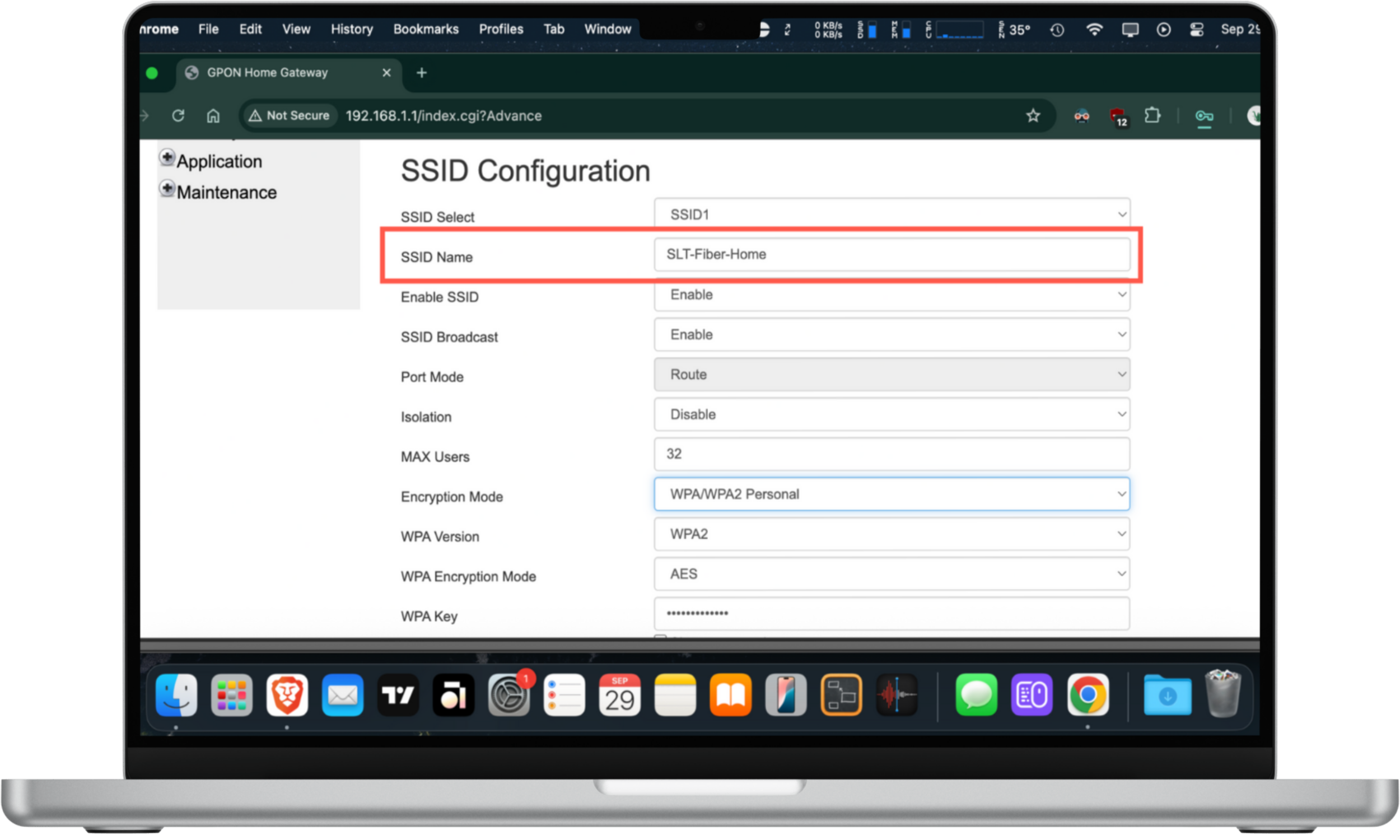The width and height of the screenshot is (1400, 840).
Task: Open Calendar app in the dock
Action: click(619, 695)
